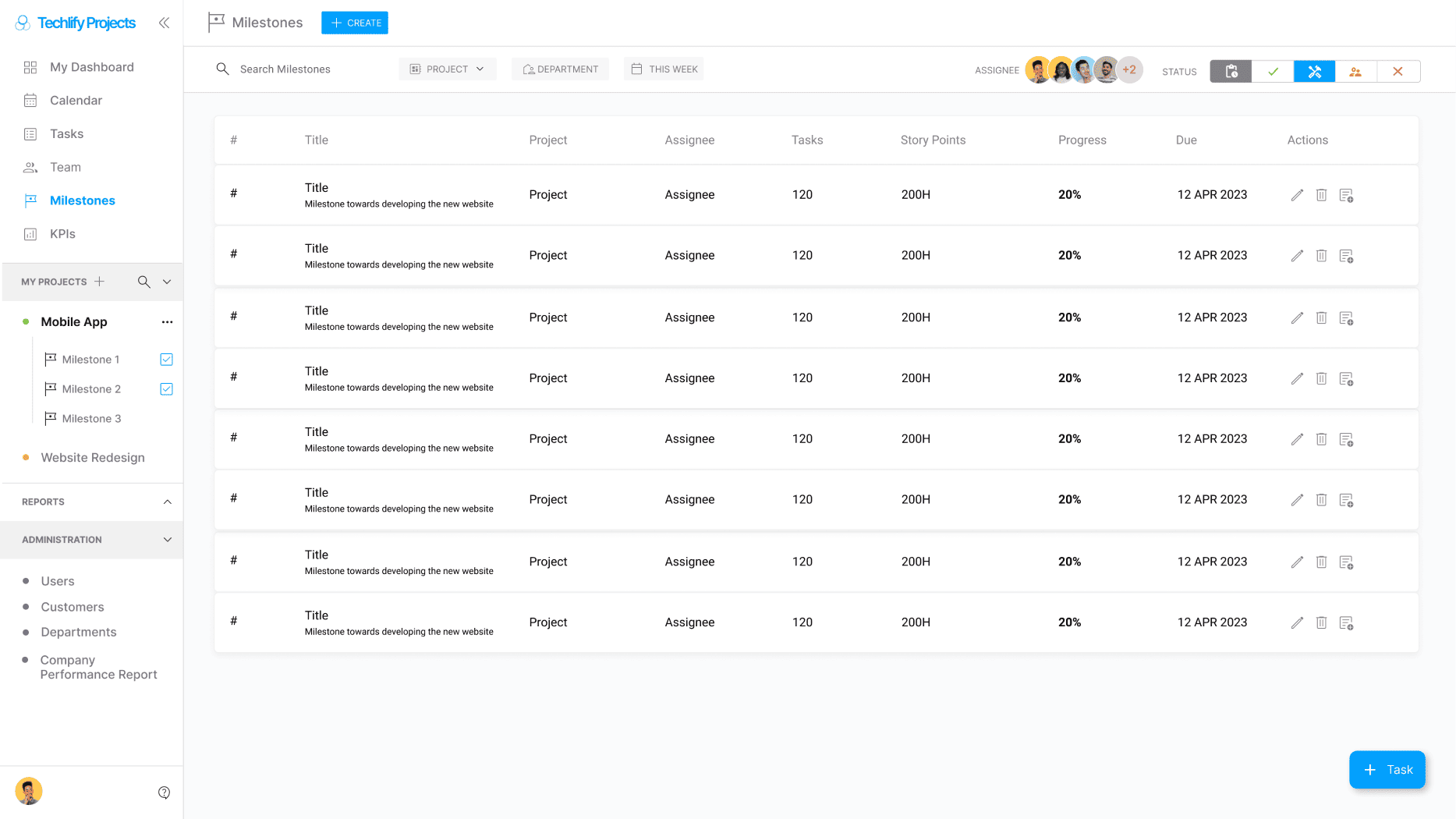Click the Story Points column header
The height and width of the screenshot is (819, 1456).
tap(933, 140)
